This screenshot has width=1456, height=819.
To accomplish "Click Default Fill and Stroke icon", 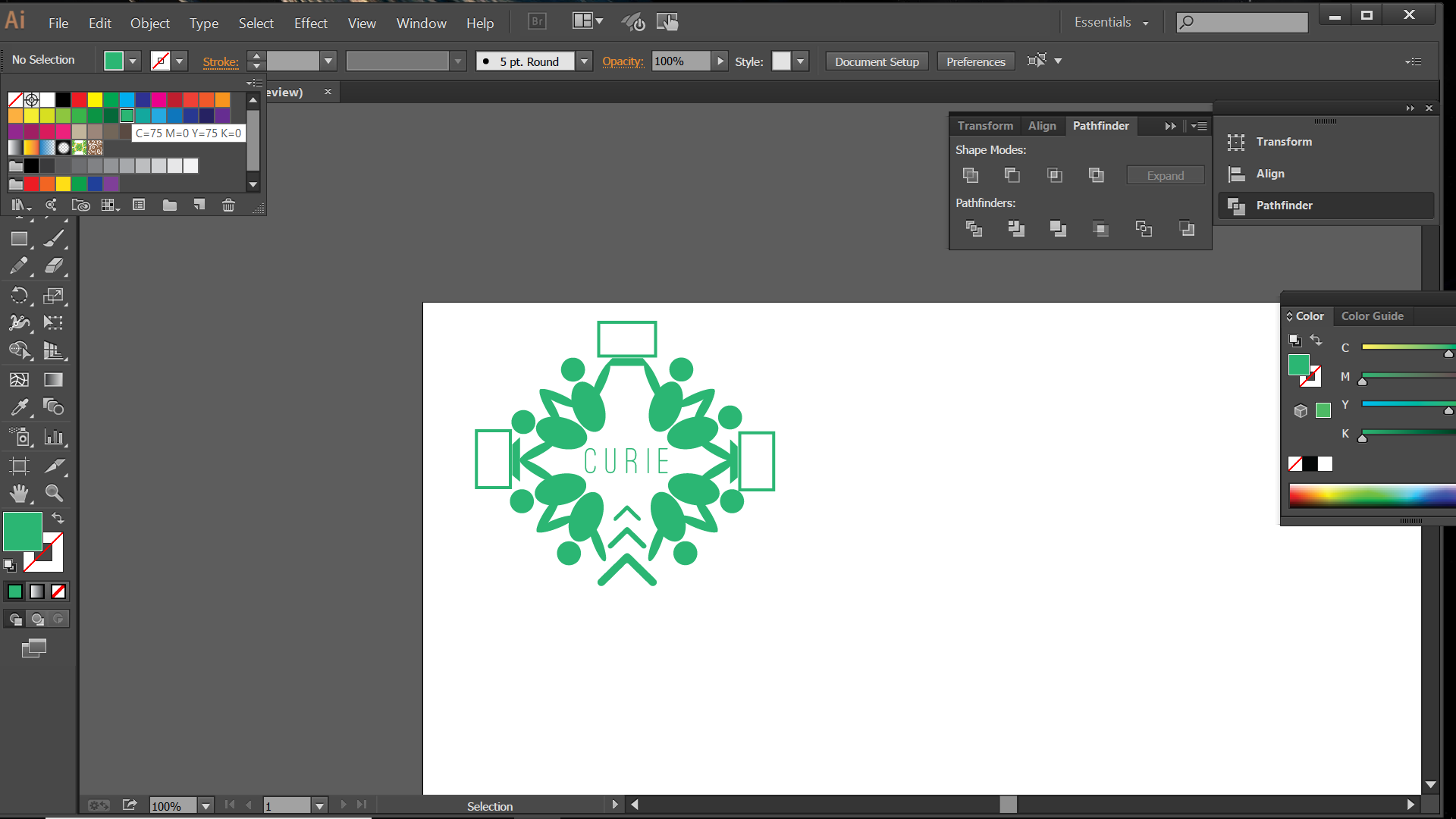I will point(10,565).
